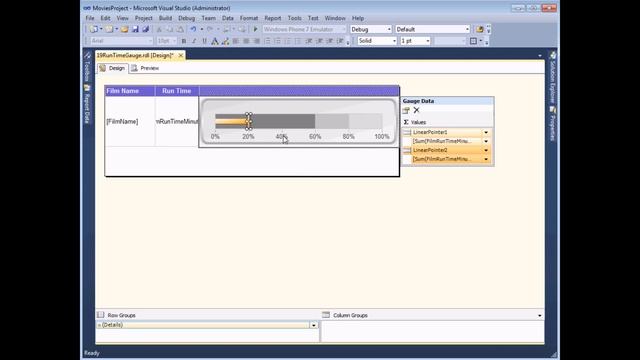
Task: Click the Borders icon in the toolbar
Action: pyautogui.click(x=473, y=41)
